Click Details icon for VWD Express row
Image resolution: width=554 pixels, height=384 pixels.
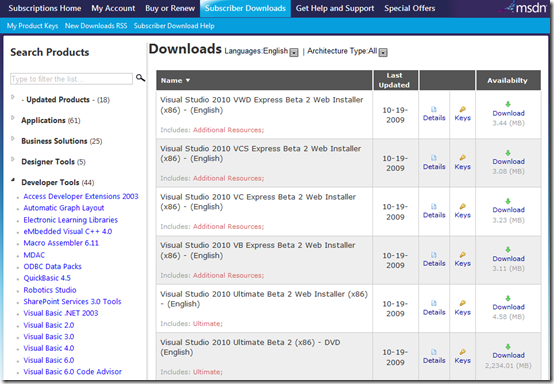click(x=434, y=109)
